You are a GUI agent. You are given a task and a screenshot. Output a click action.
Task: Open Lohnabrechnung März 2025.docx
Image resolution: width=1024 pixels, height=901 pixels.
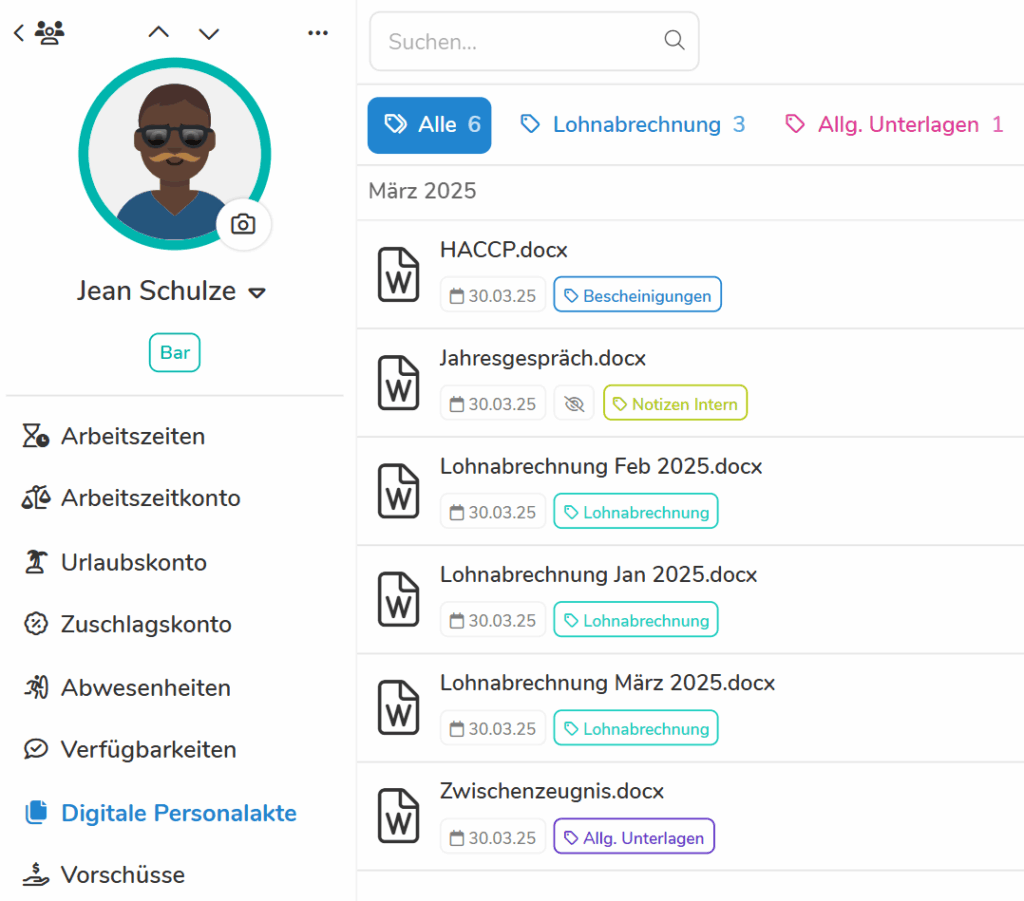click(x=607, y=684)
